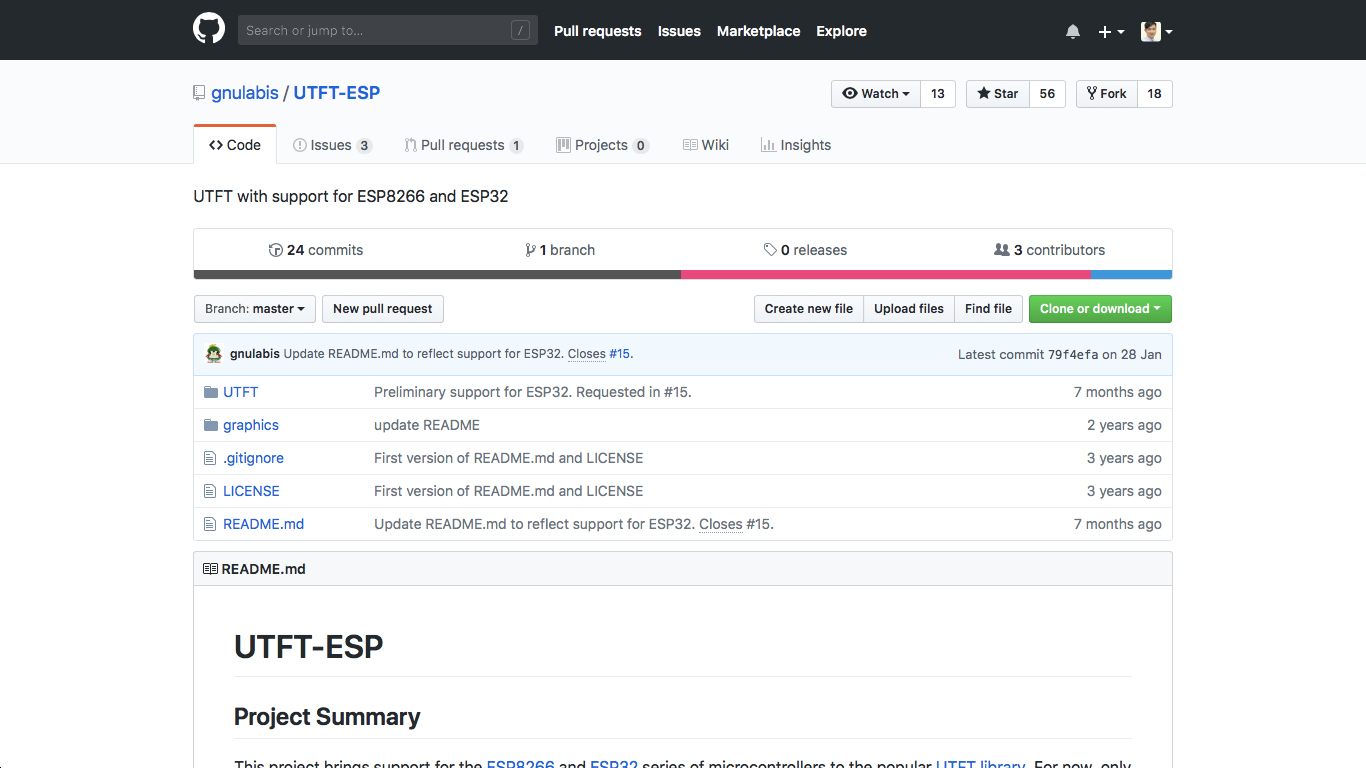Screen dimensions: 1366x768
Task: Switch to the Issues tab
Action: pos(331,145)
